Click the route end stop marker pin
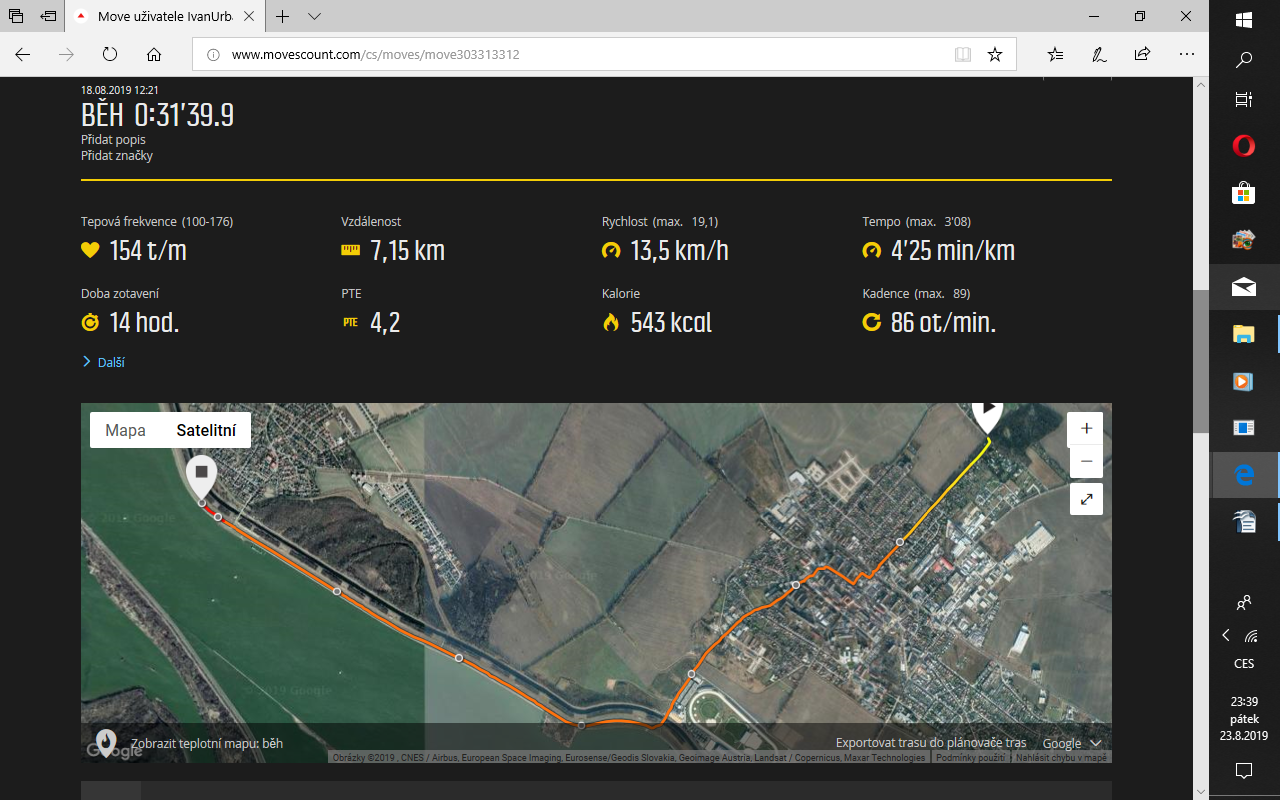Viewport: 1280px width, 800px height. 202,474
